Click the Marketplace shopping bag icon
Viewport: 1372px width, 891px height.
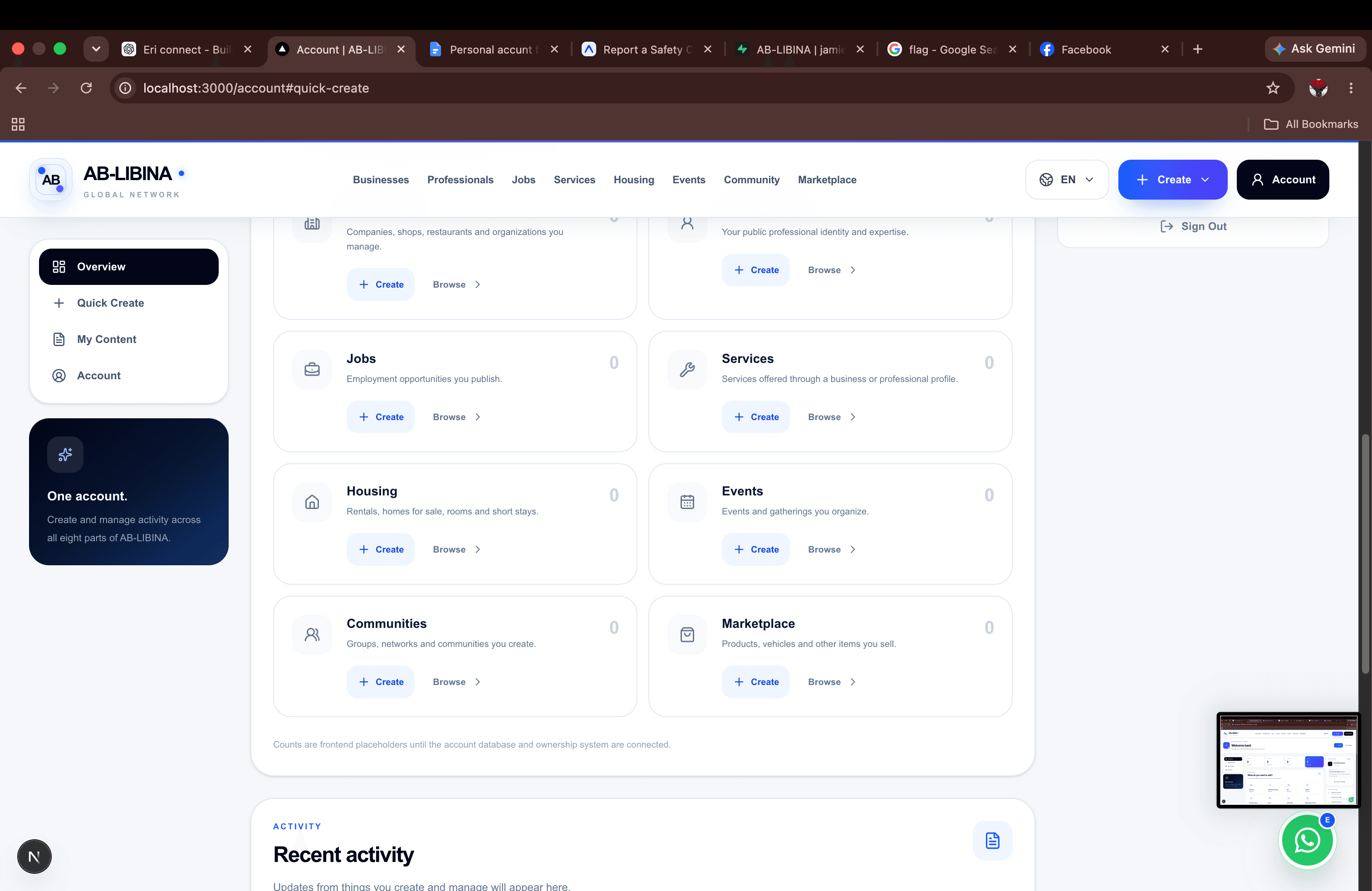coord(687,635)
